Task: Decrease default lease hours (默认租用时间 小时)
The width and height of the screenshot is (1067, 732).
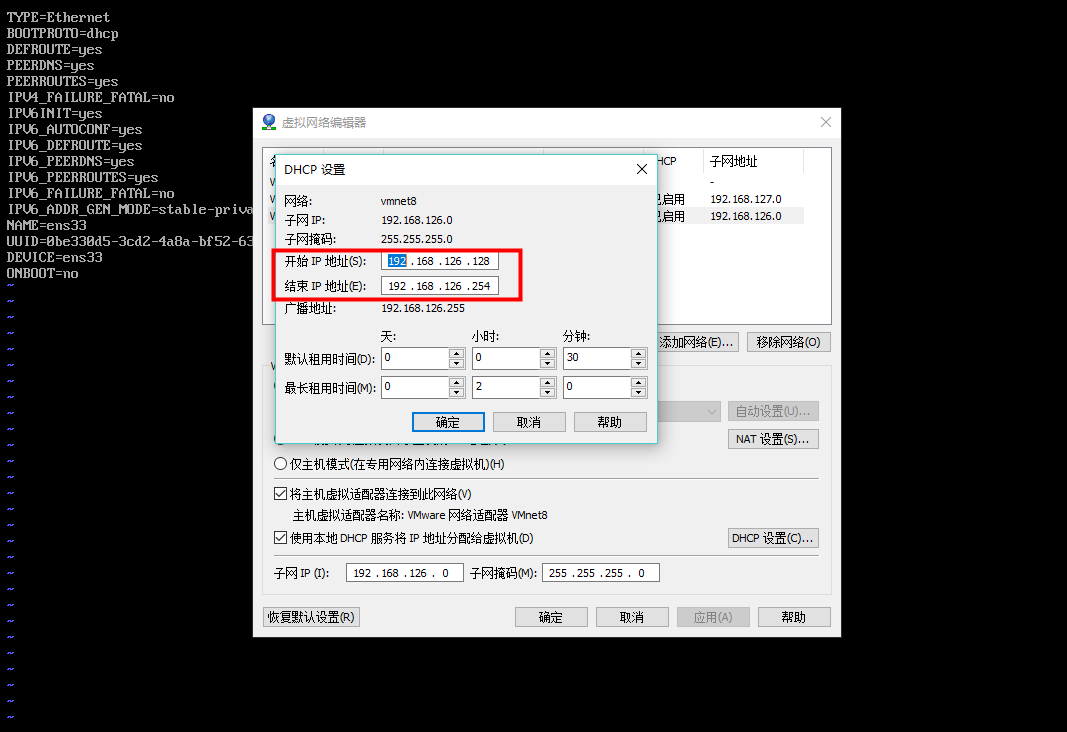Action: coord(547,363)
